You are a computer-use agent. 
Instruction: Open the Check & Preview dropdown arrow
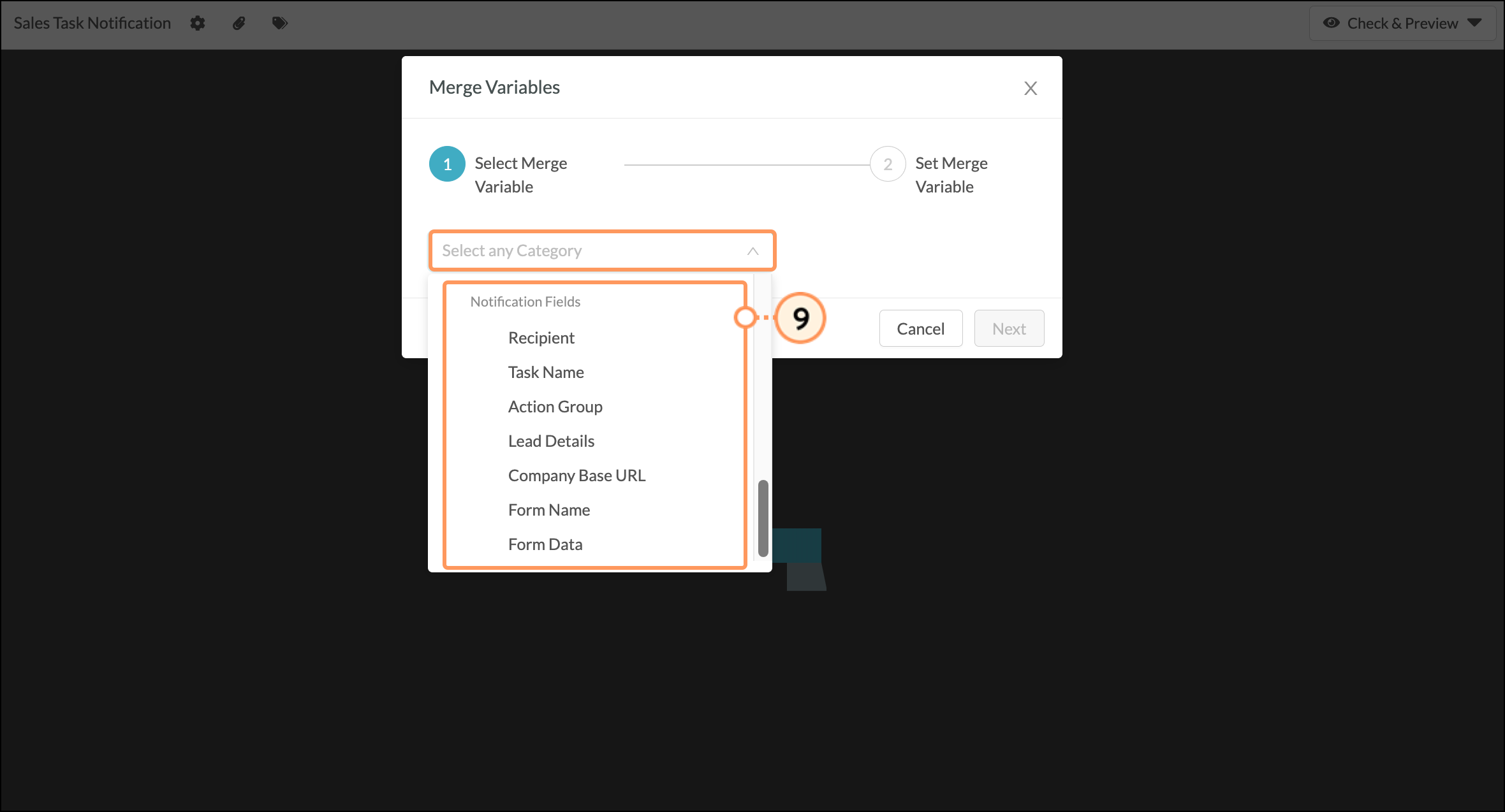pos(1475,23)
